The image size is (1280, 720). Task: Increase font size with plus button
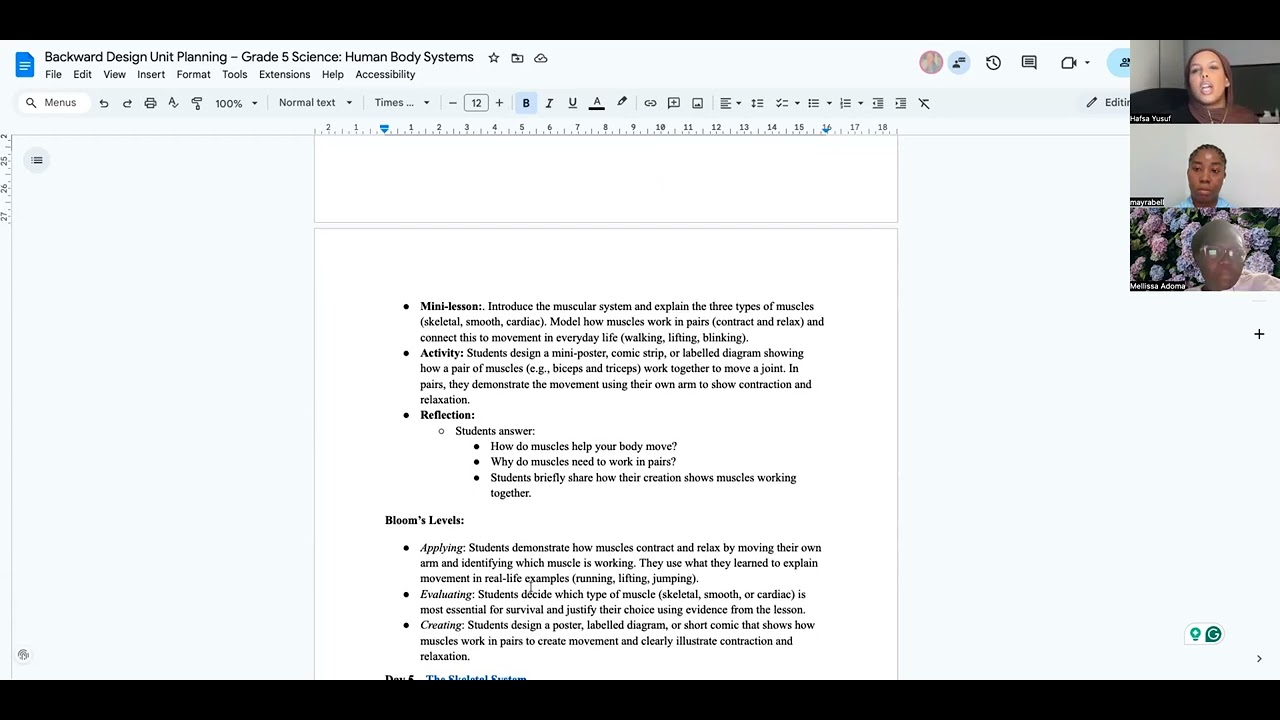click(499, 103)
